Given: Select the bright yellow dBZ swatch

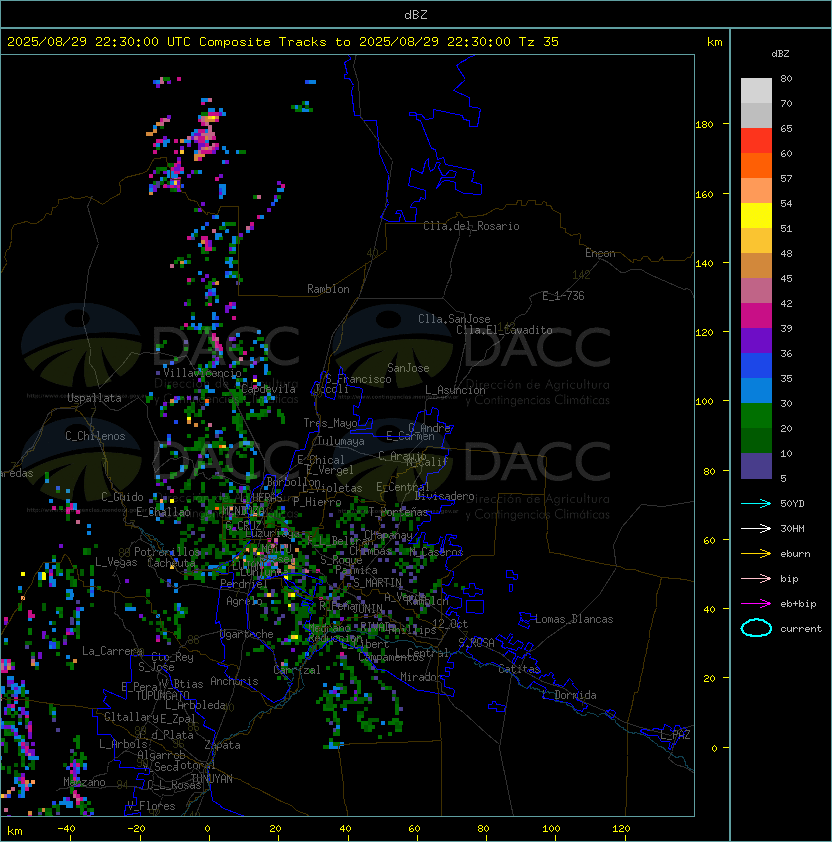Looking at the screenshot, I should pos(756,216).
